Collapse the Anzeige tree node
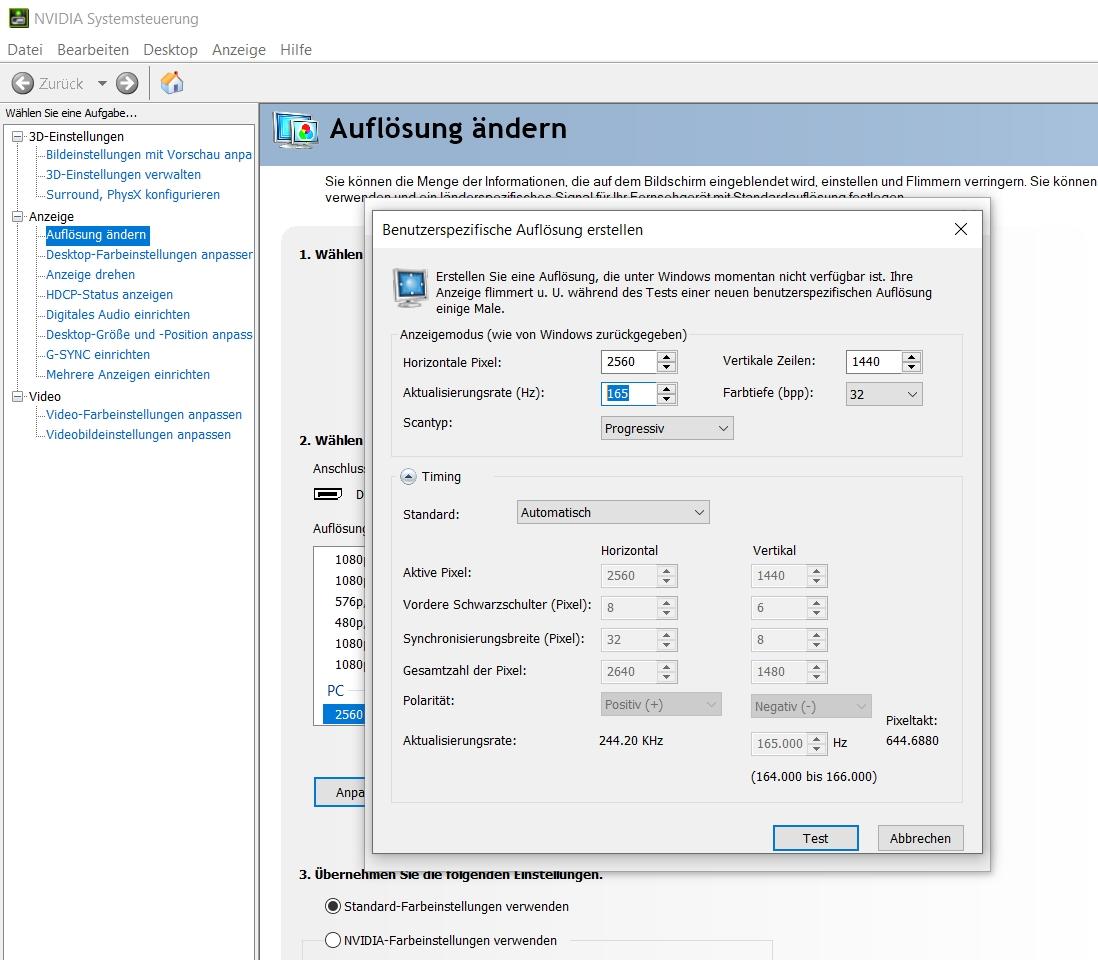The width and height of the screenshot is (1098, 960). [18, 216]
